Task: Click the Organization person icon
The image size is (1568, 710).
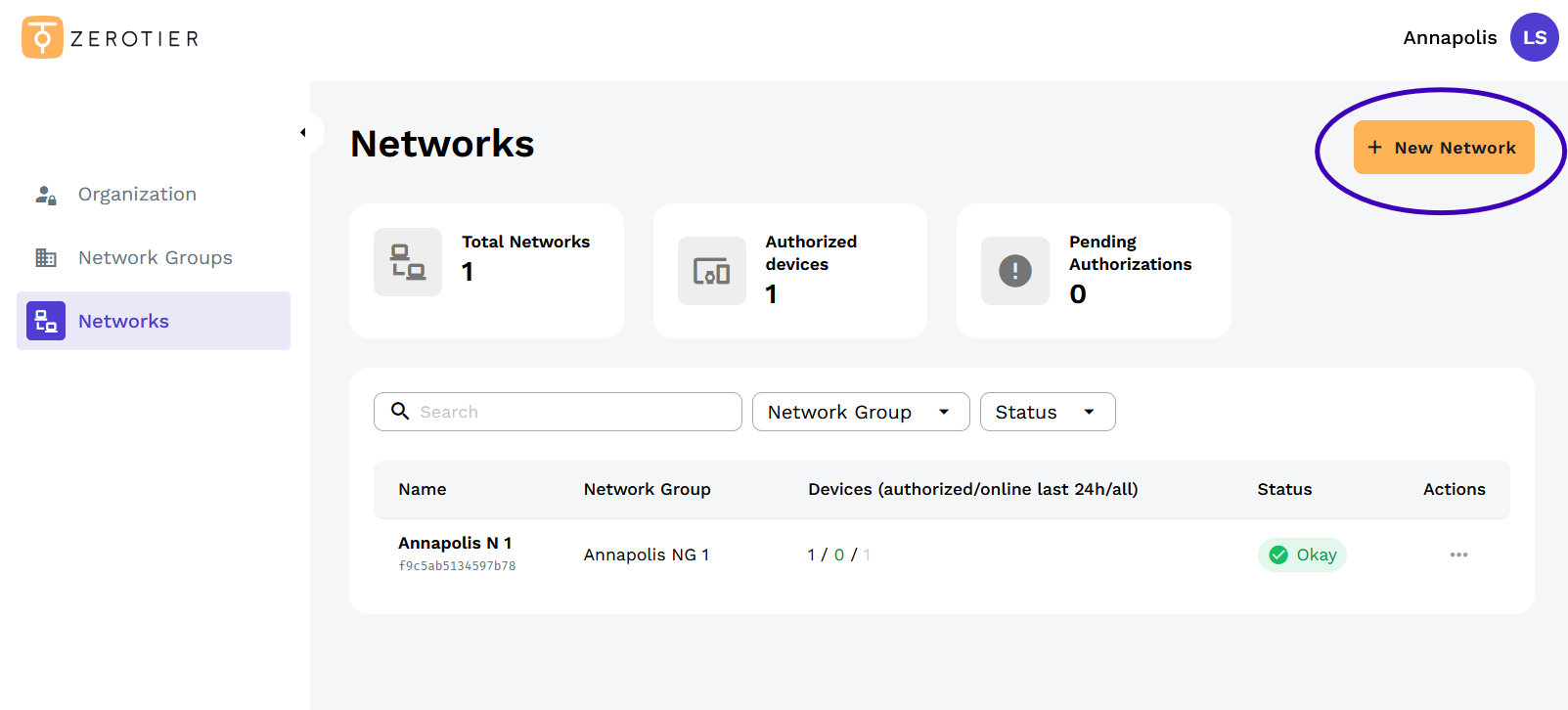Action: point(46,195)
